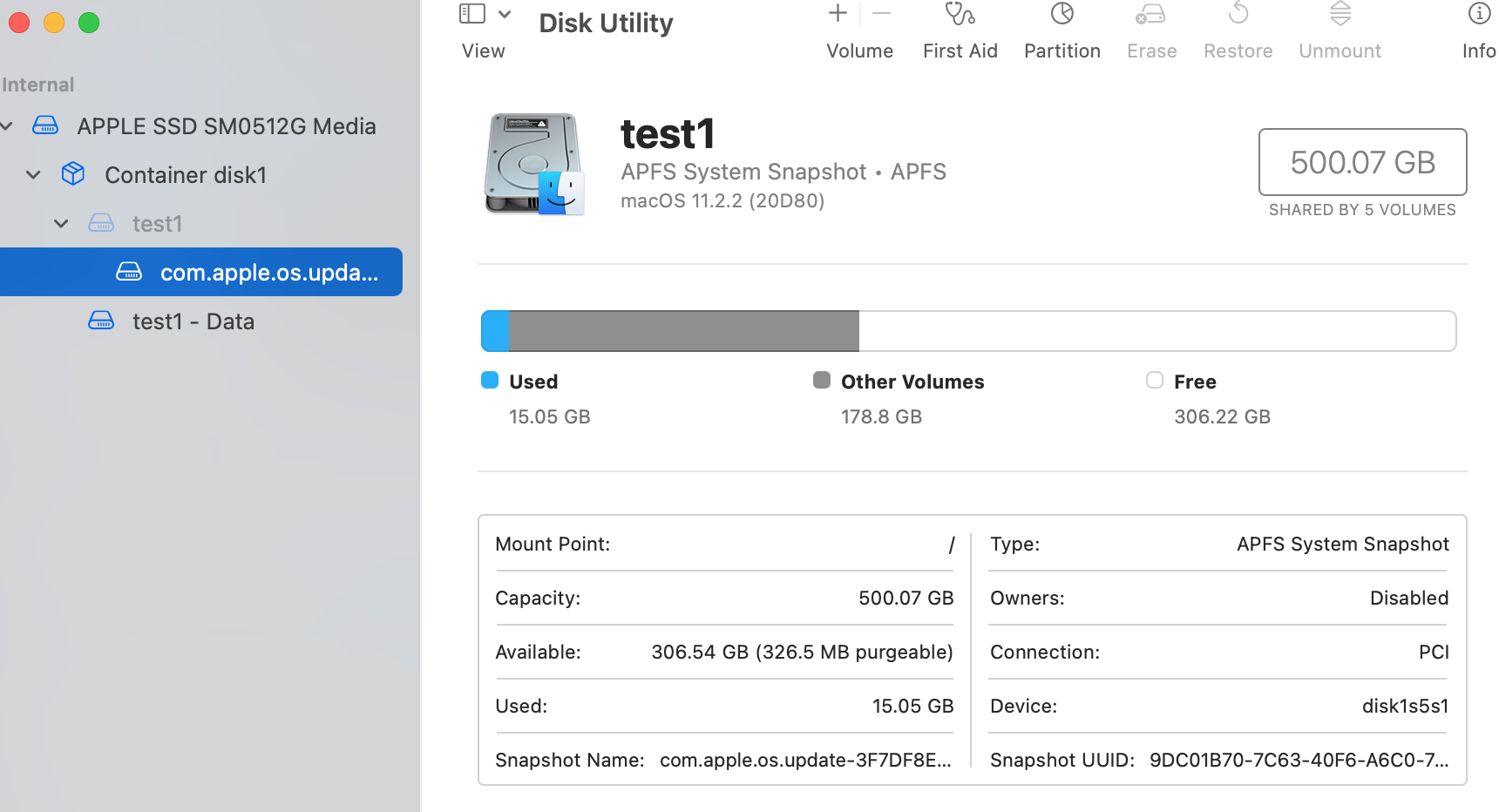Click the gray Other Volumes bar segment
The width and height of the screenshot is (1499, 812).
[x=684, y=331]
